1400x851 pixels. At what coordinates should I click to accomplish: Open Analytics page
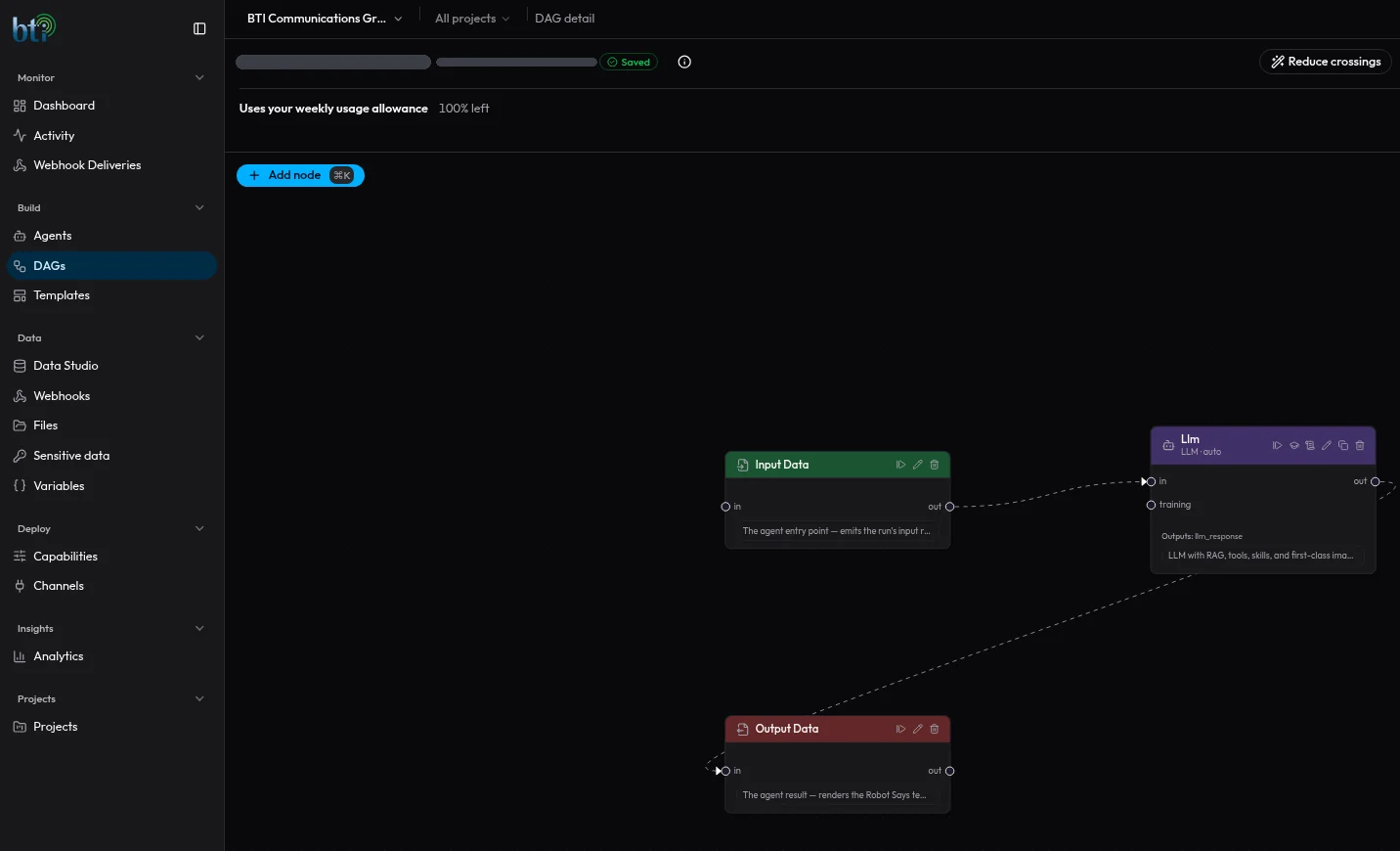point(111,656)
